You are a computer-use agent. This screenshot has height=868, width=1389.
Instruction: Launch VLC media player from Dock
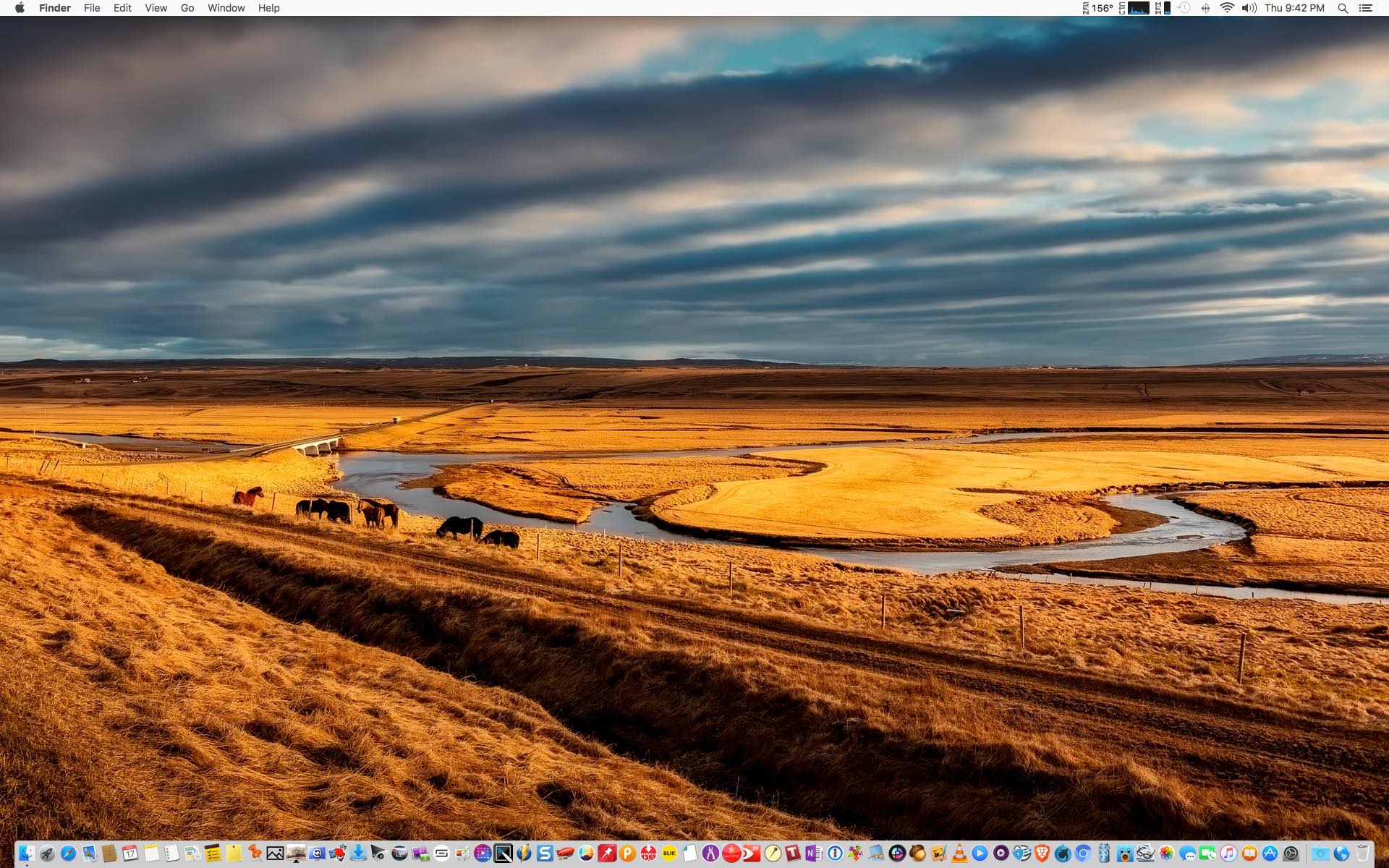[x=959, y=854]
